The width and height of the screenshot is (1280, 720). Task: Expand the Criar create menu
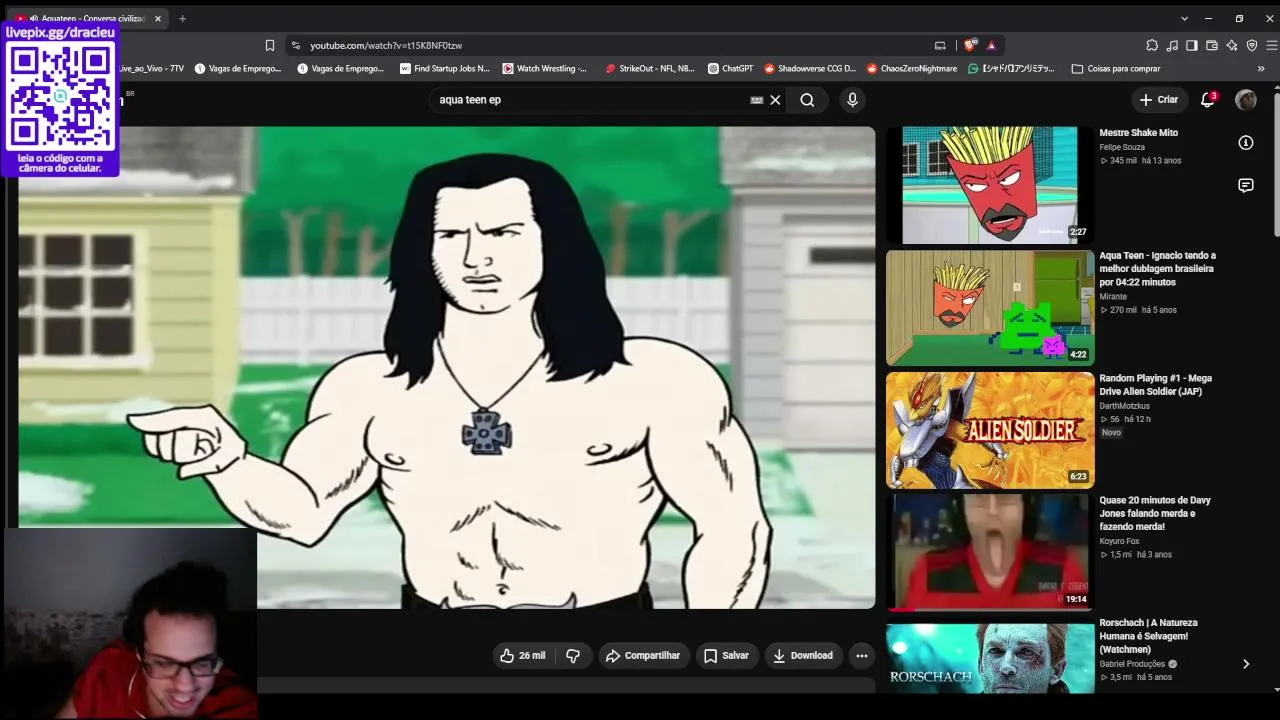coord(1158,99)
